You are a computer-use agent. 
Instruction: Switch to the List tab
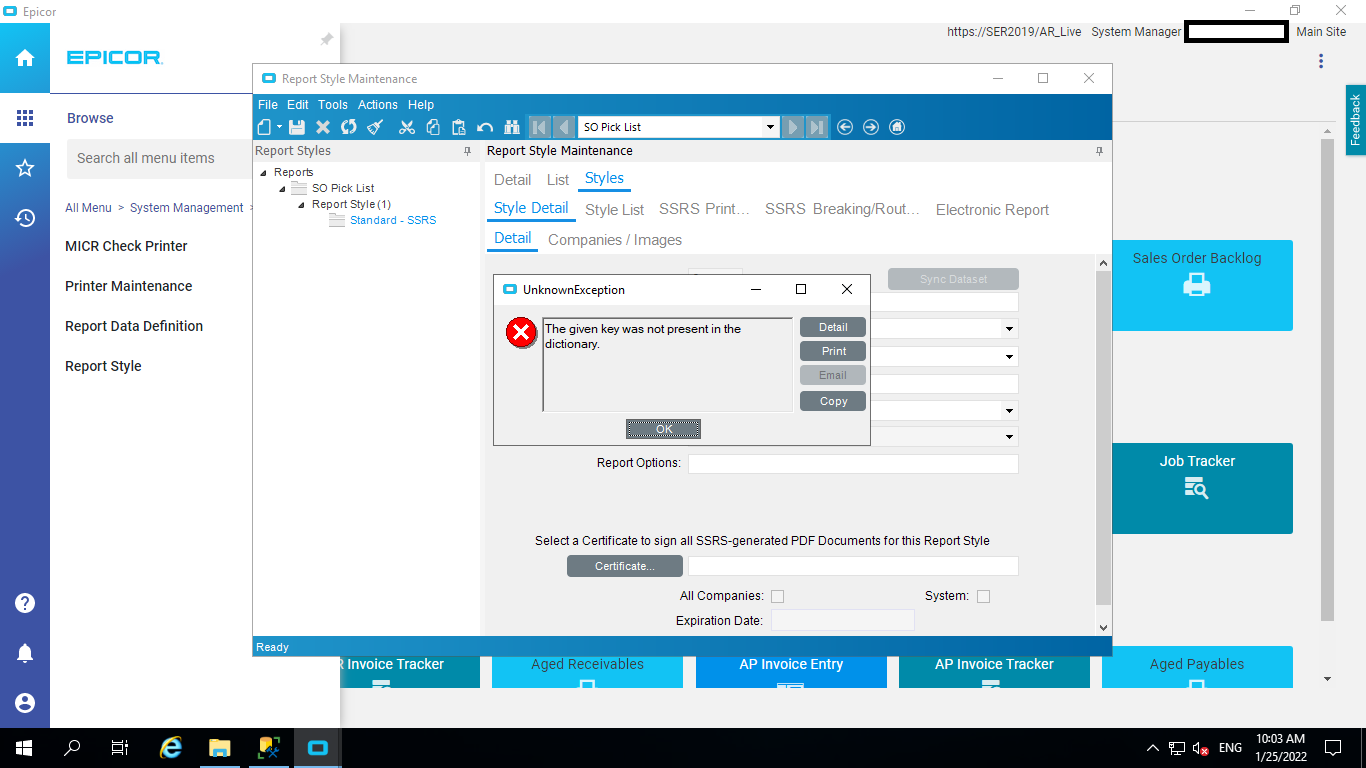[558, 180]
